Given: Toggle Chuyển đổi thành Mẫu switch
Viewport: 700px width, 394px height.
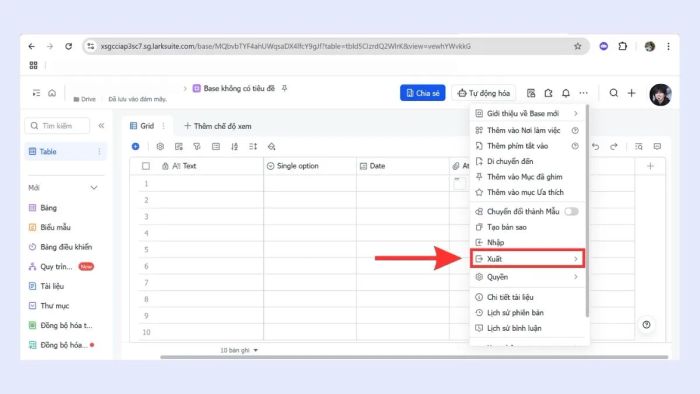Looking at the screenshot, I should (571, 212).
